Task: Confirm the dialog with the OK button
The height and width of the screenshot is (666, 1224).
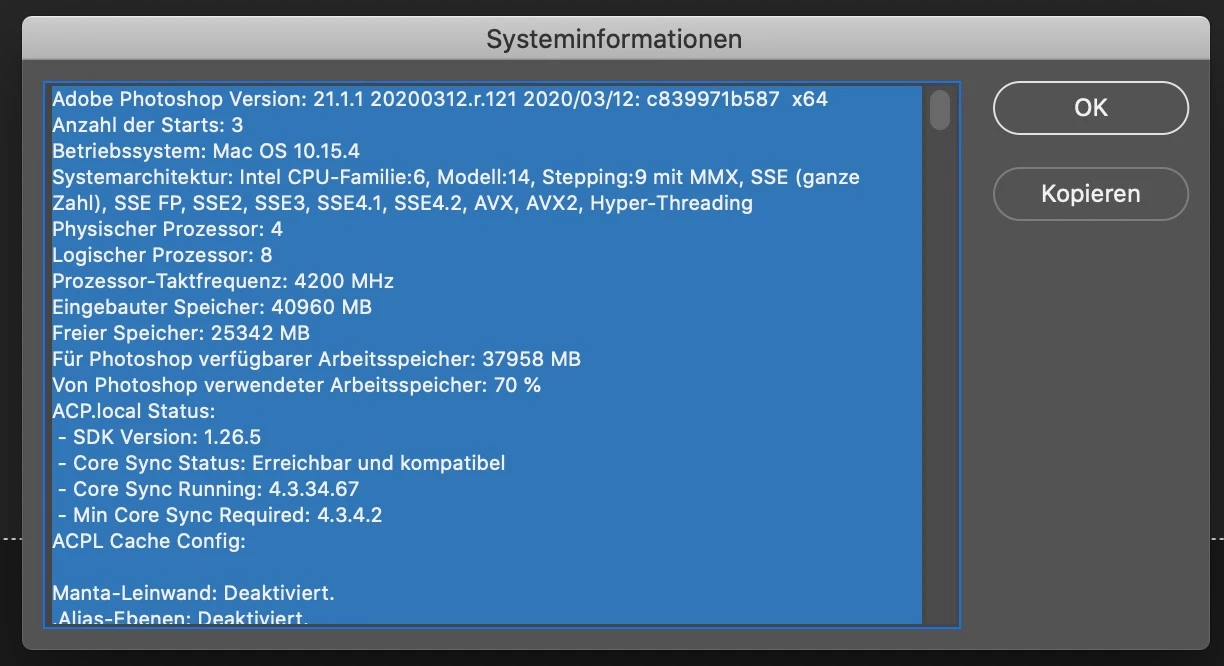Action: click(1090, 108)
